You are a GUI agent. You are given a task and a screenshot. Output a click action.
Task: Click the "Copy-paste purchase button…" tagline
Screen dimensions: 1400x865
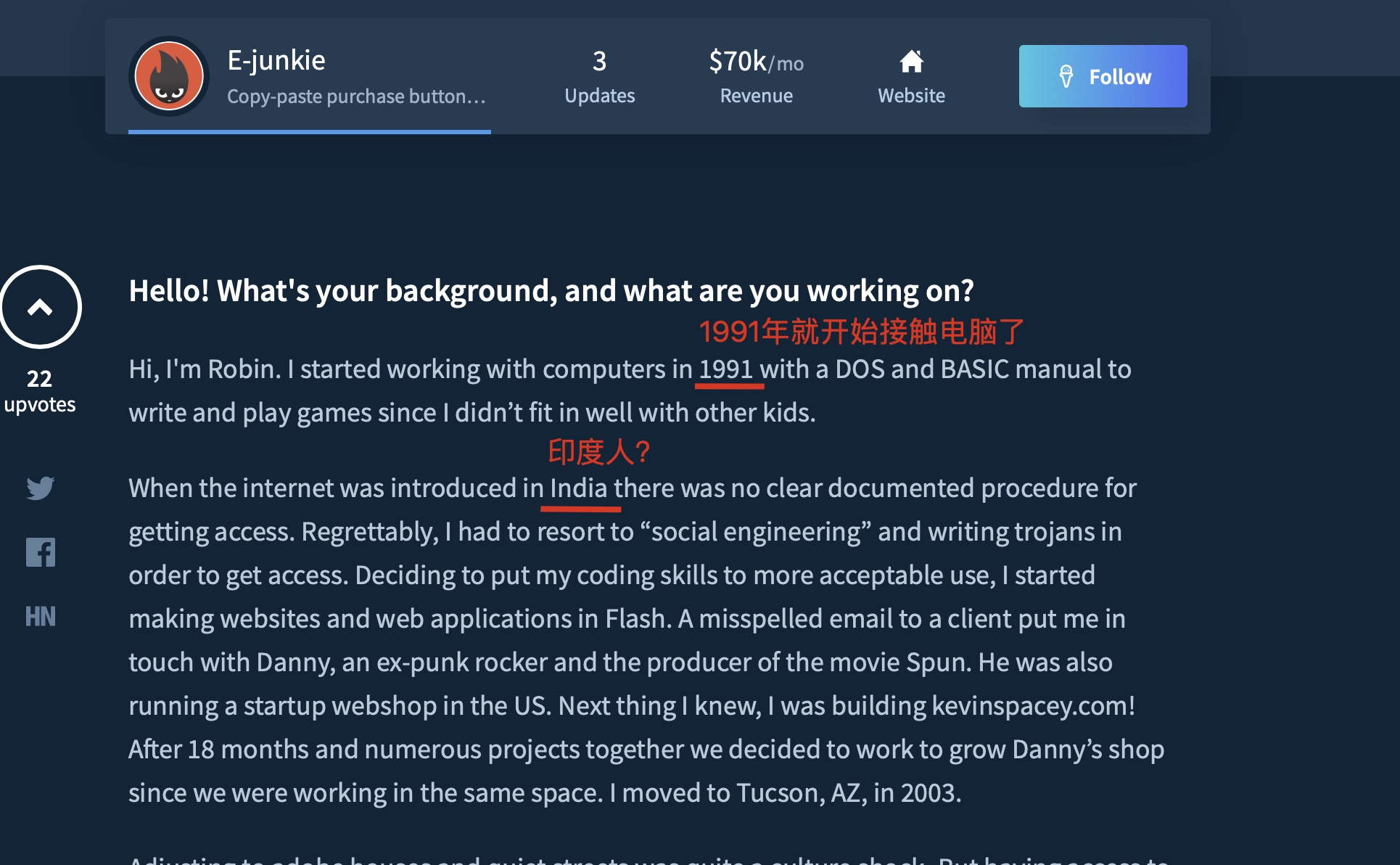click(356, 97)
